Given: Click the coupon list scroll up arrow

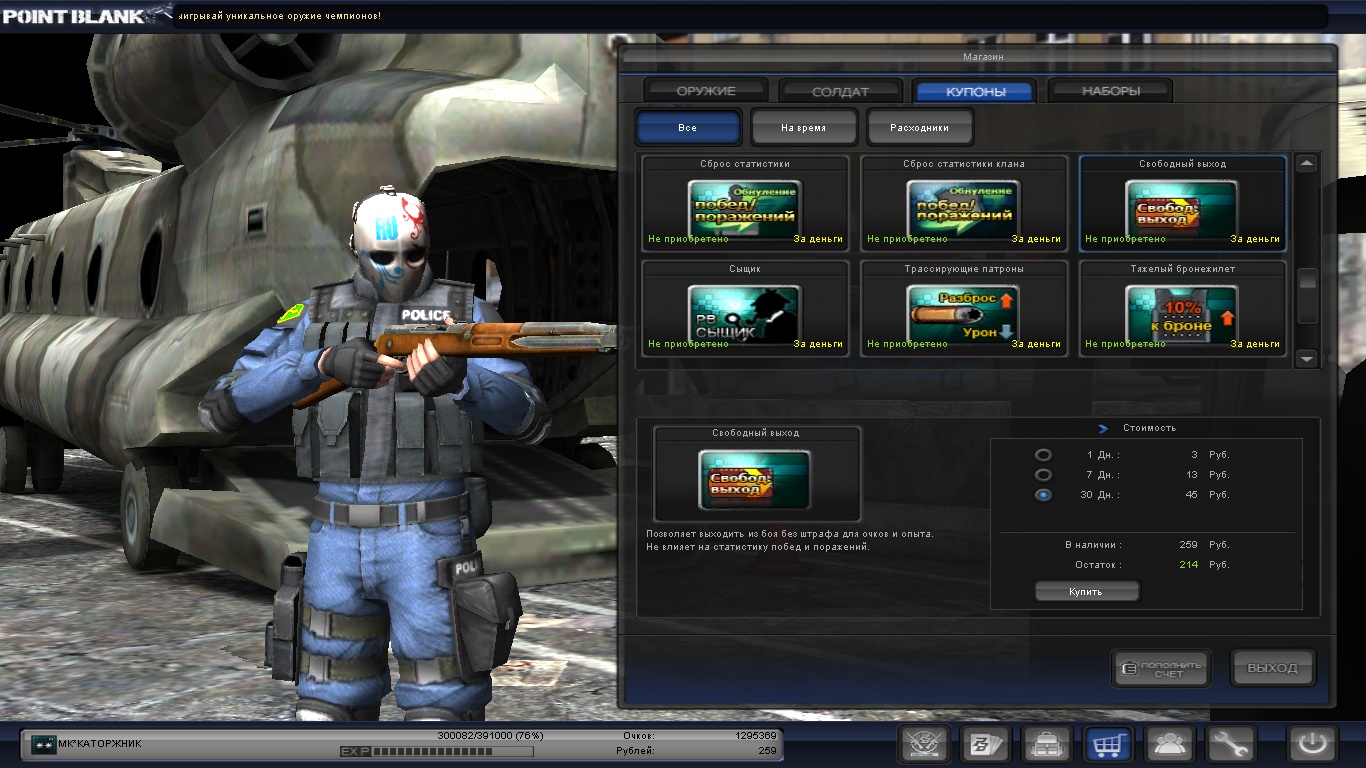Looking at the screenshot, I should 1307,163.
